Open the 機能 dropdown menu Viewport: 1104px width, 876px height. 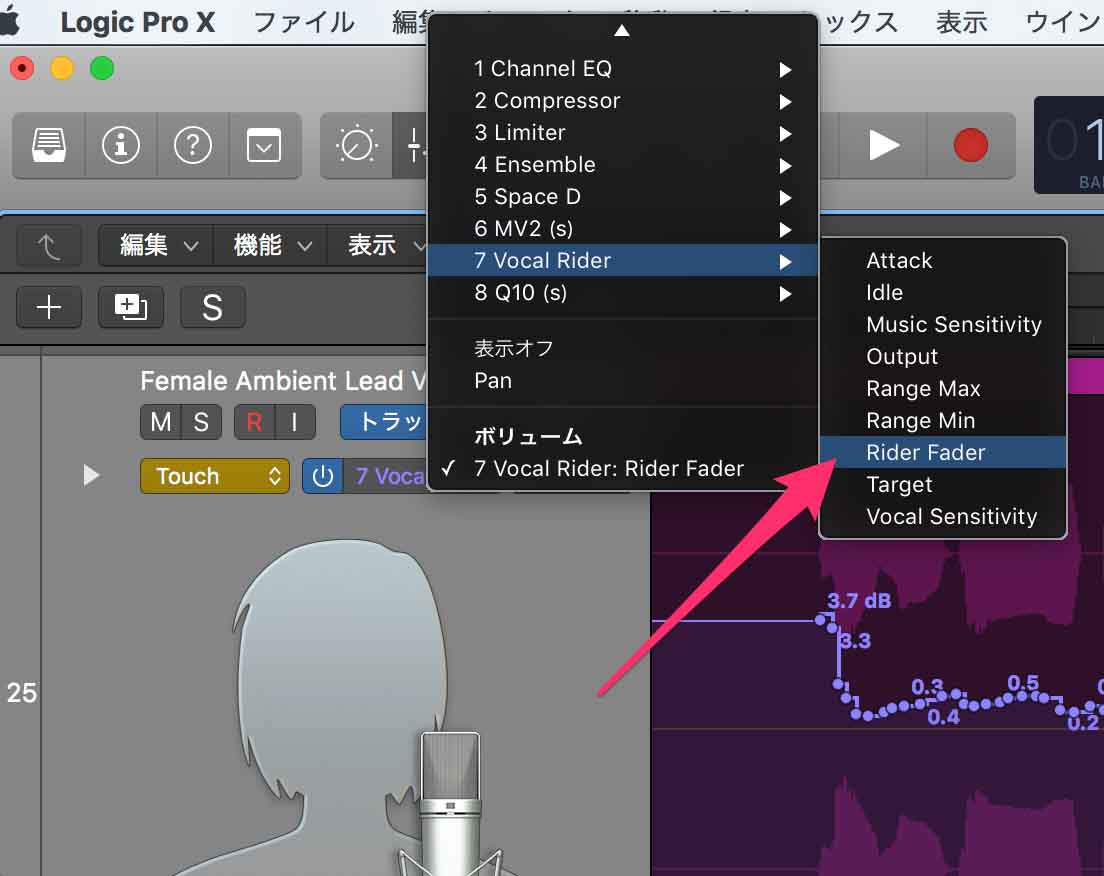(271, 246)
